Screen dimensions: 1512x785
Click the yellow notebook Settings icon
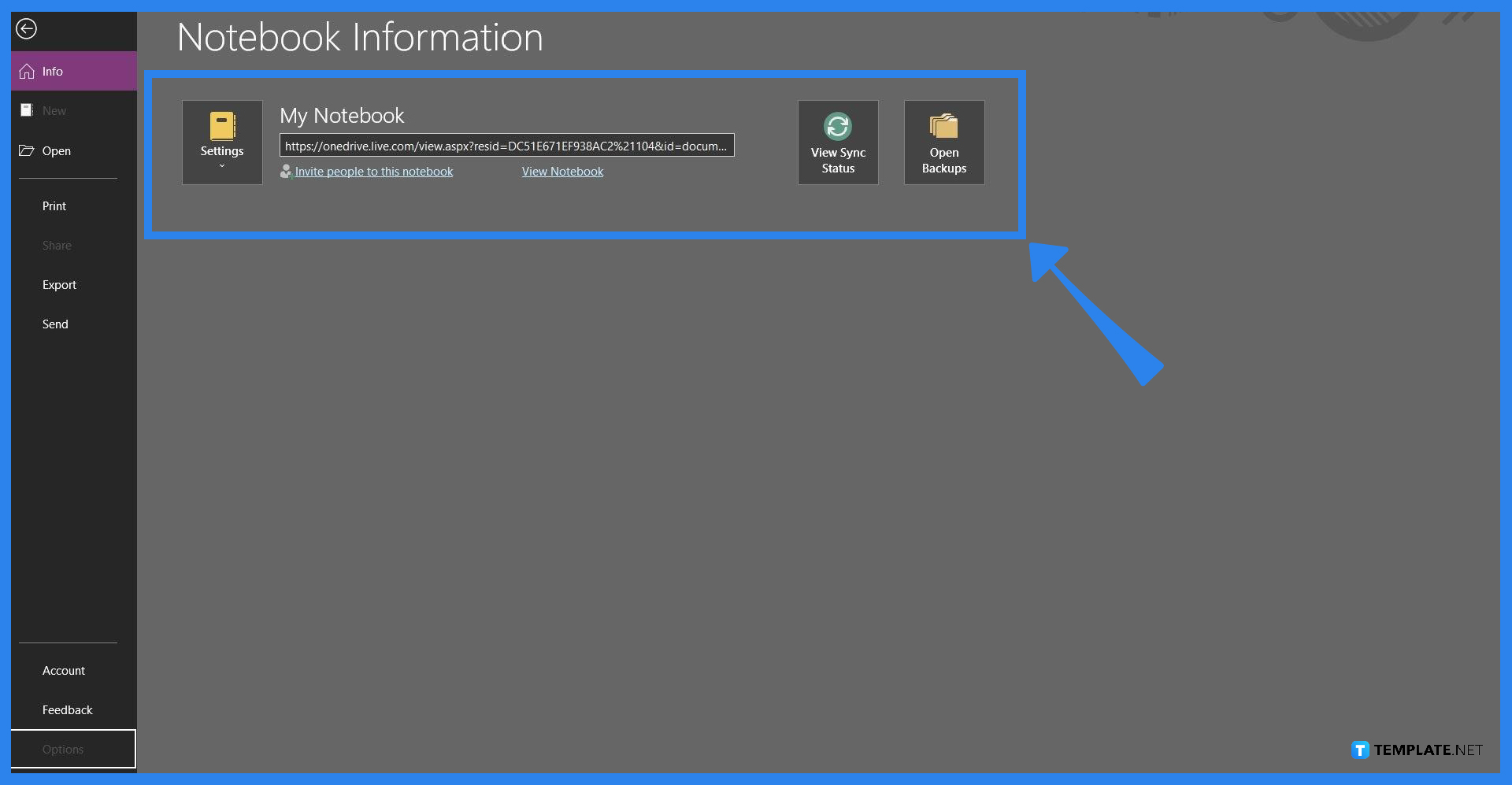click(x=223, y=126)
